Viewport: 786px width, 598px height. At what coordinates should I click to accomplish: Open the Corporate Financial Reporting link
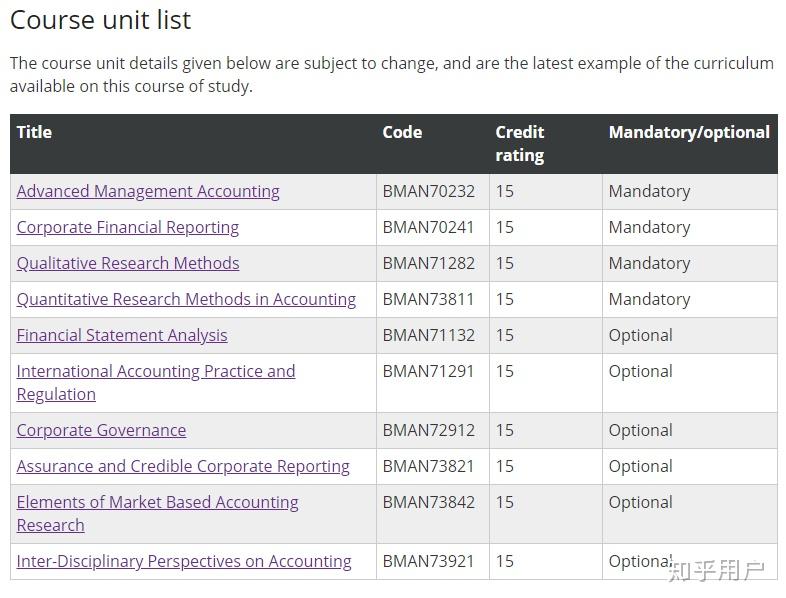point(128,228)
